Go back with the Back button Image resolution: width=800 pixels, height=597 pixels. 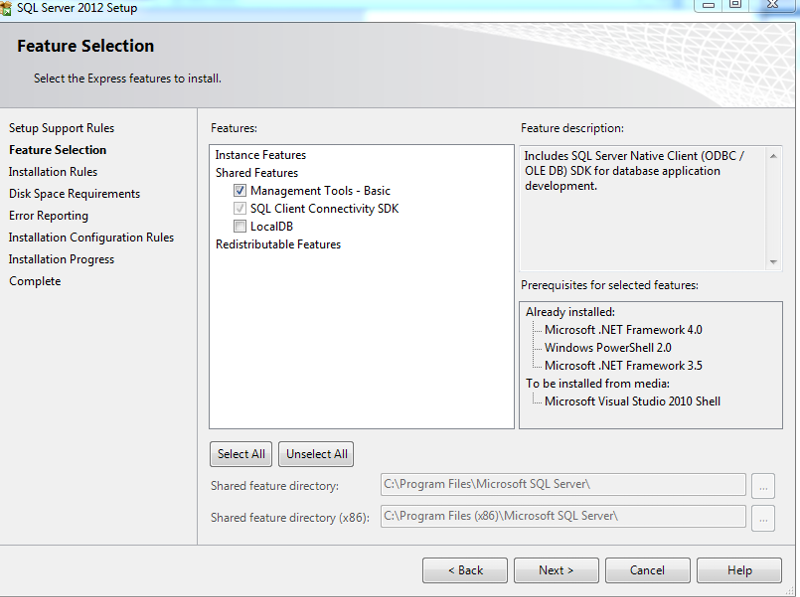coord(465,570)
